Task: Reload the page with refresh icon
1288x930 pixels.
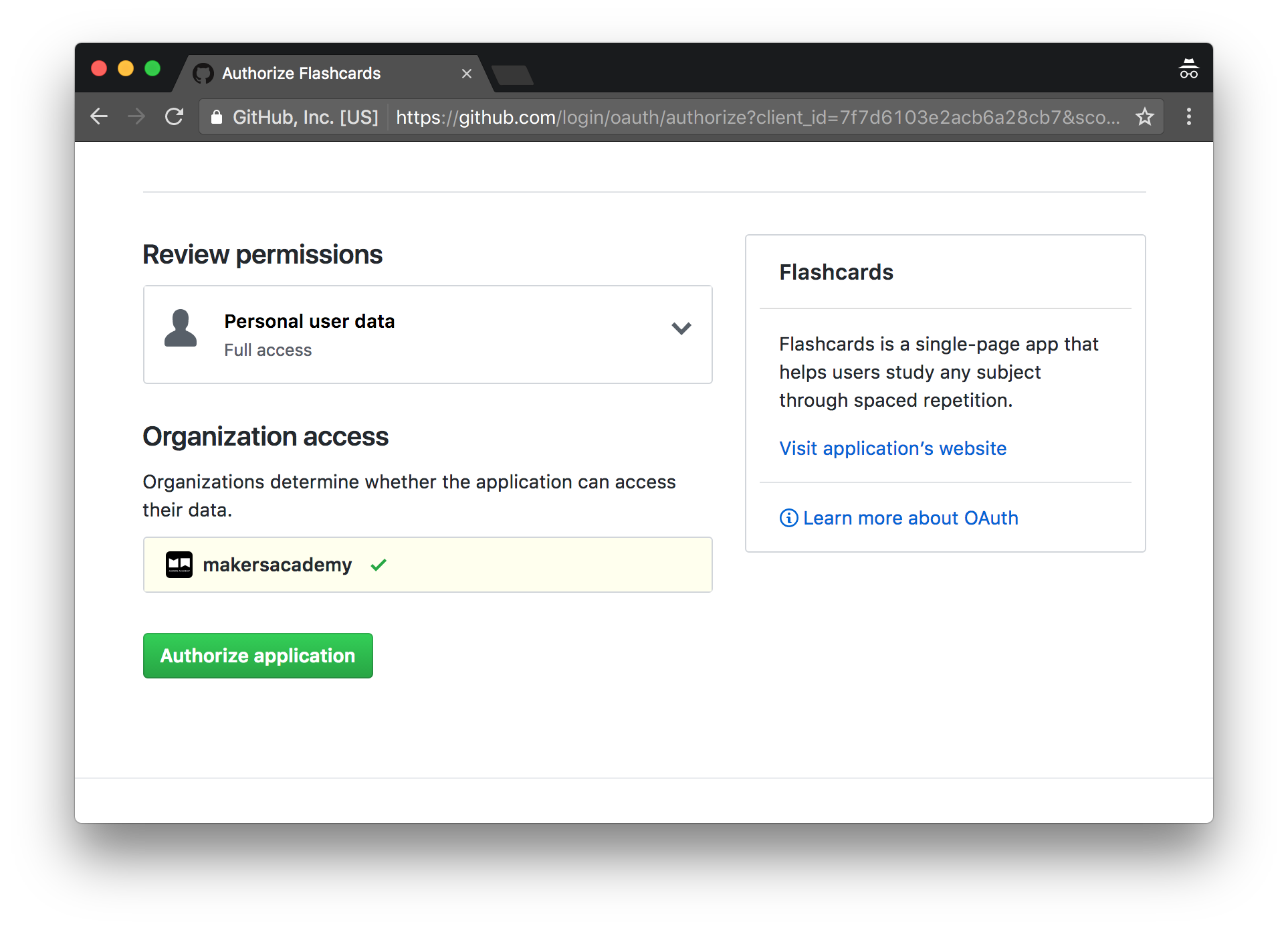Action: tap(174, 116)
